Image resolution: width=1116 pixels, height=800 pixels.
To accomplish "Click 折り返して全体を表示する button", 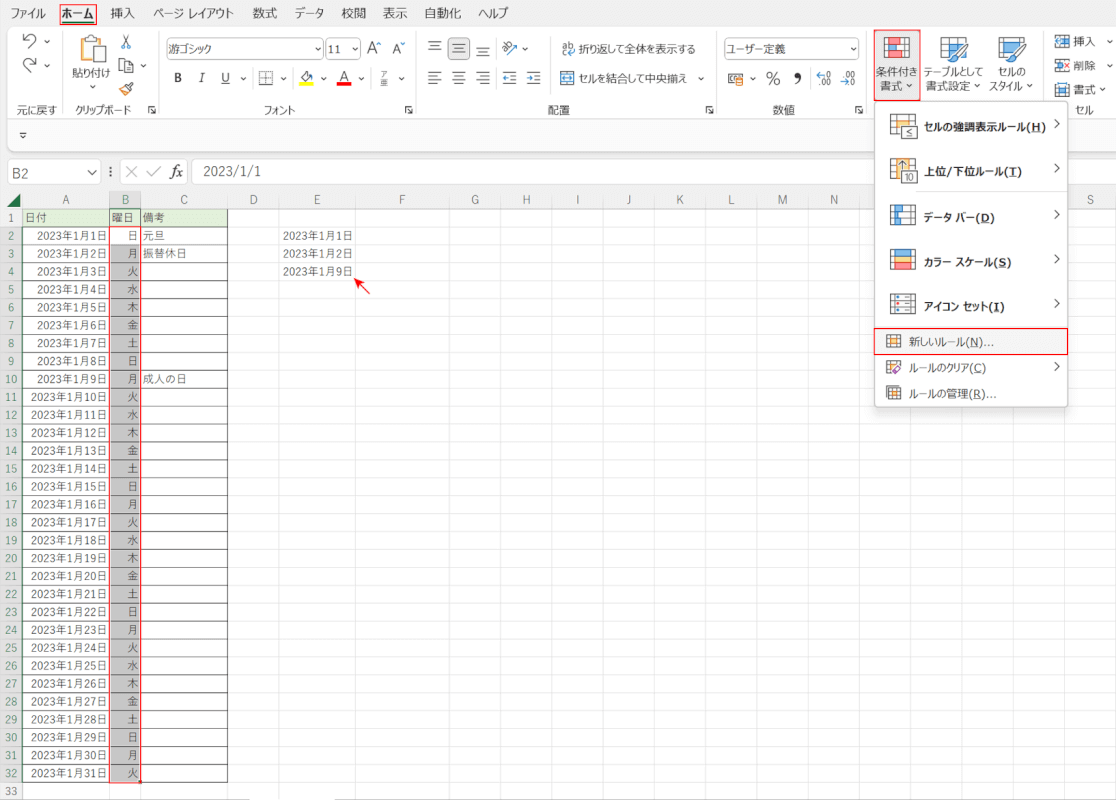I will click(629, 48).
